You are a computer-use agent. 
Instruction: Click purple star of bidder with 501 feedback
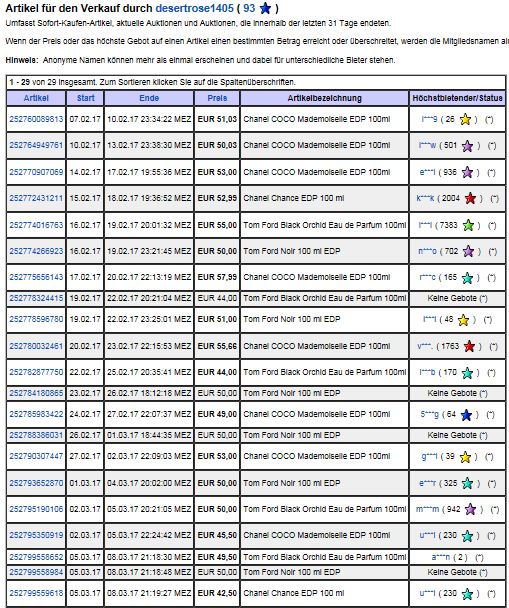point(468,146)
